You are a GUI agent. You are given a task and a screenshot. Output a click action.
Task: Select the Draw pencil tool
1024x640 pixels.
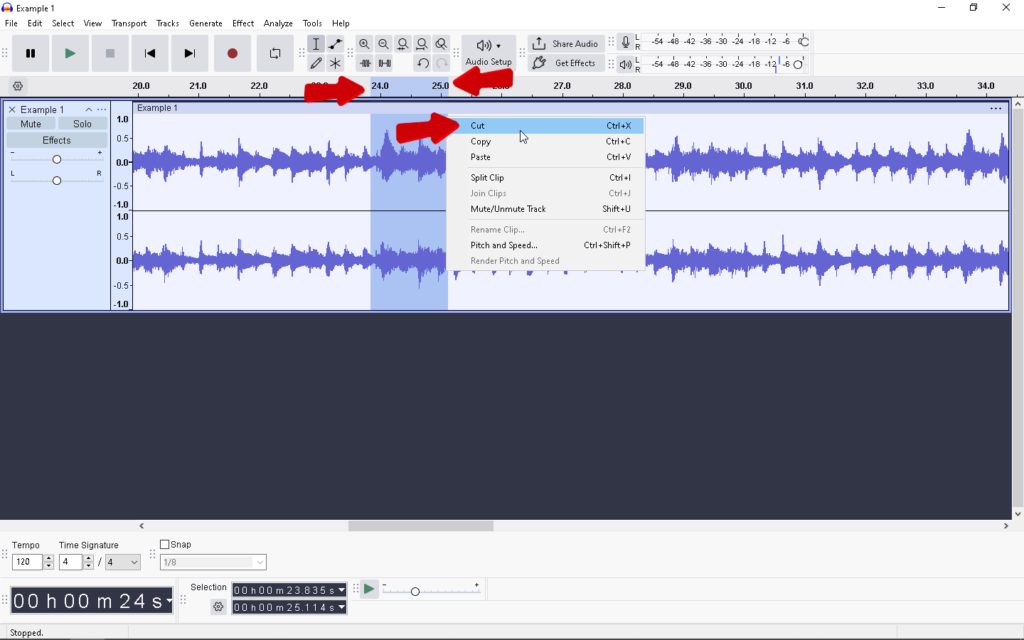point(316,63)
